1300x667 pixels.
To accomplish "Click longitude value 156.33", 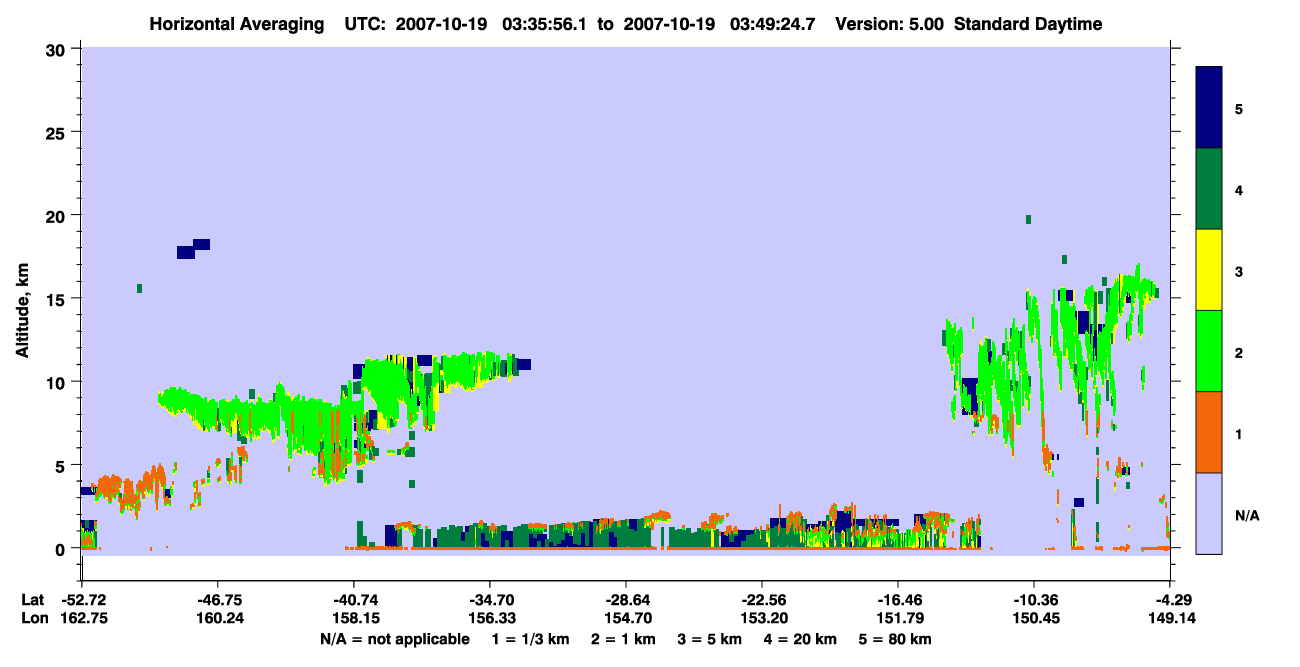I will coord(491,618).
